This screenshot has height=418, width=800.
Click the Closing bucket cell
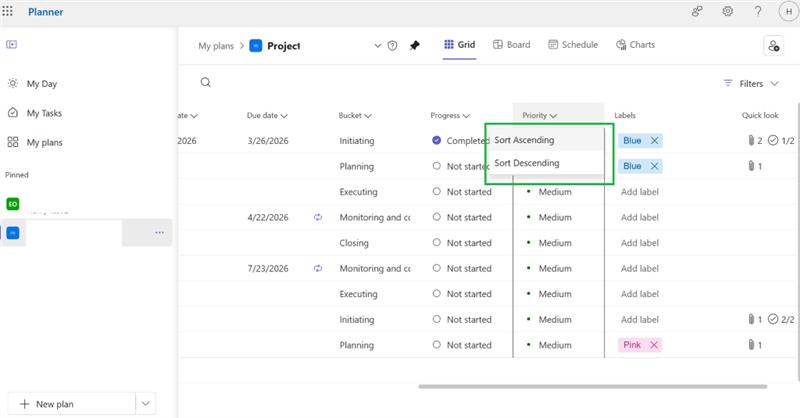354,243
